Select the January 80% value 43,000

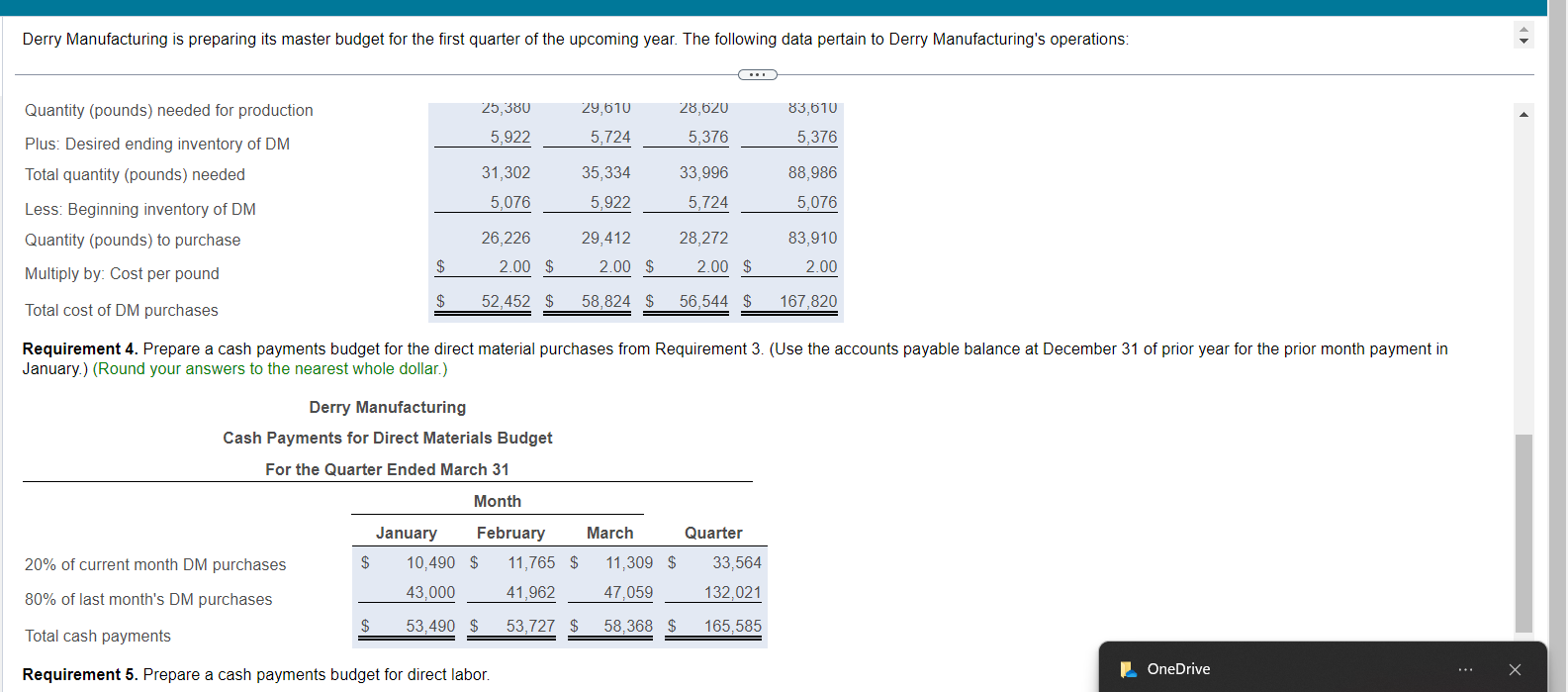click(x=430, y=592)
